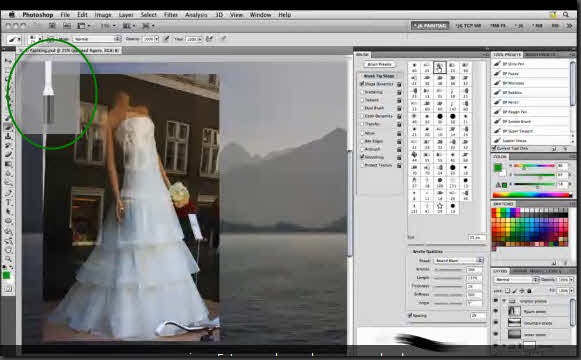The height and width of the screenshot is (360, 581).
Task: Open the Spotlight search icon
Action: point(566,14)
